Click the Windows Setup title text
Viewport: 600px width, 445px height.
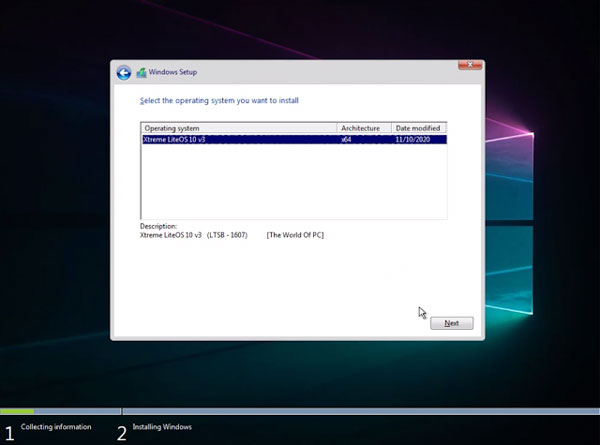(x=173, y=72)
